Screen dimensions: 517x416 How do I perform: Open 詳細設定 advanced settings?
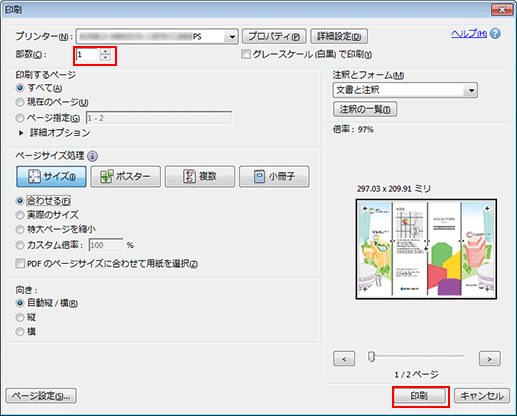pyautogui.click(x=339, y=36)
